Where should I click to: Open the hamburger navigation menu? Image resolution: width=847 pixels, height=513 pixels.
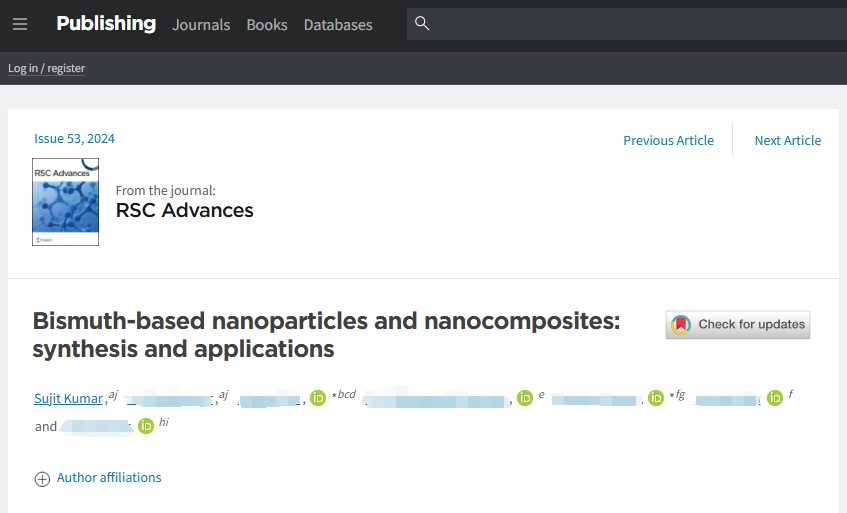click(20, 24)
